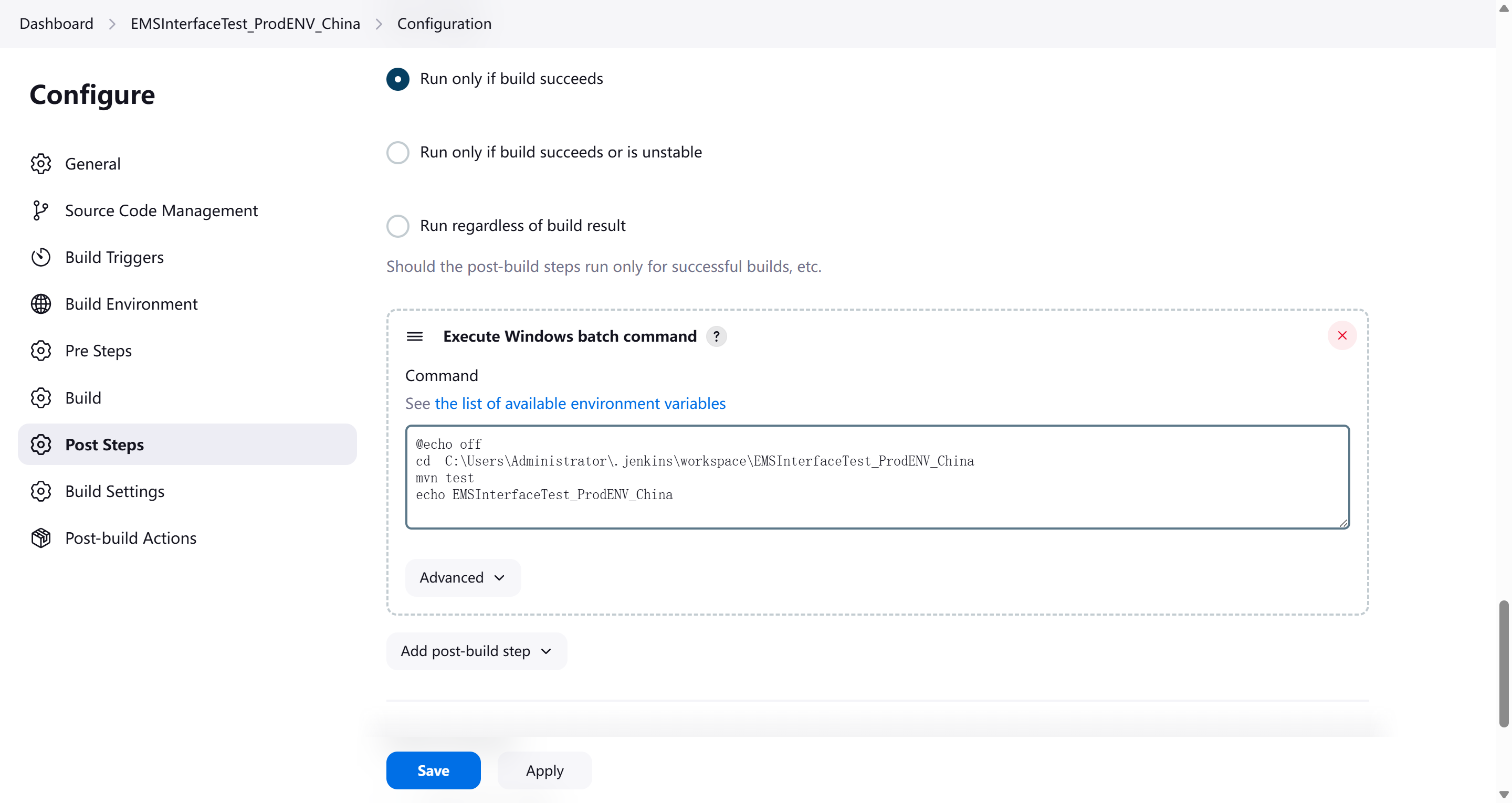Click the Source Code Management branch icon
Screen dimensions: 1512x803
39,210
